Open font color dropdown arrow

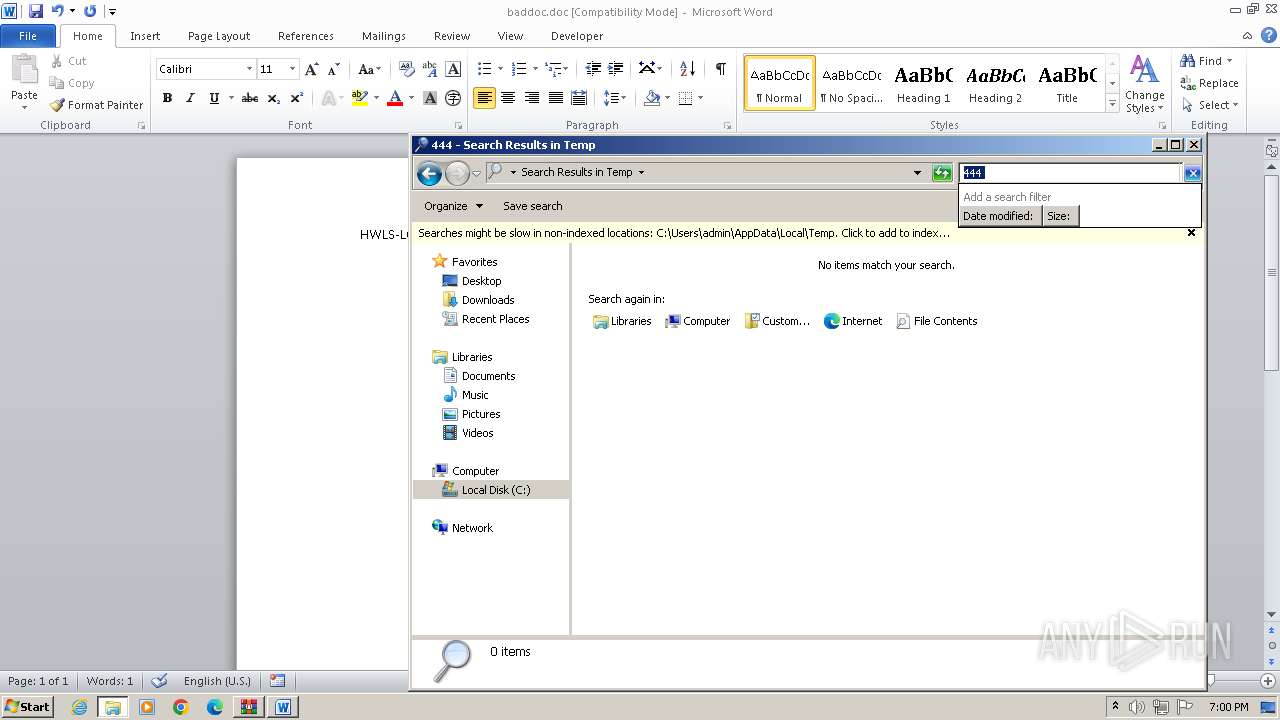[x=411, y=98]
